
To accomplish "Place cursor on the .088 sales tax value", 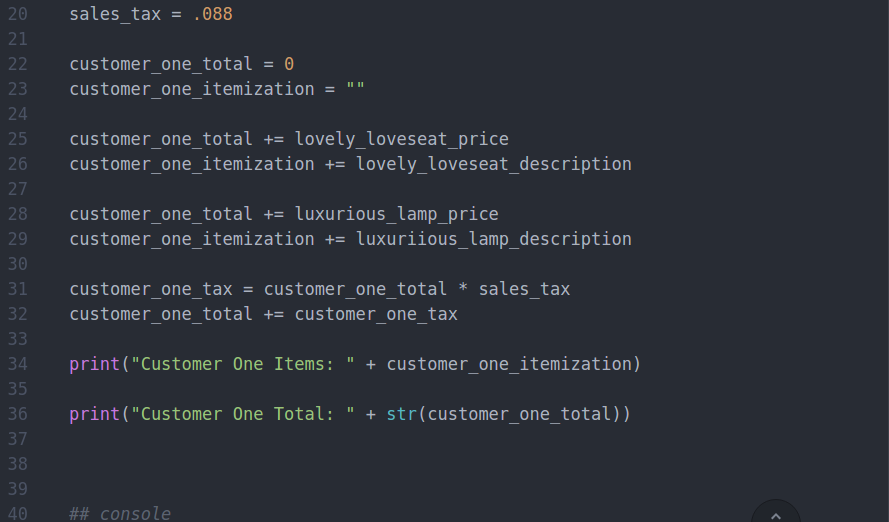I will 212,14.
